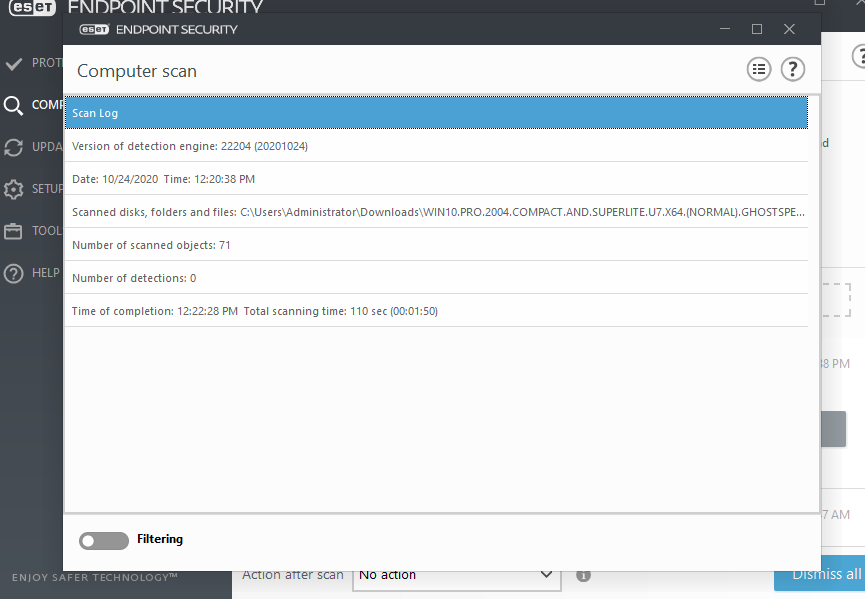Viewport: 865px width, 599px height.
Task: Click the gray button behind the dialog's right edge
Action: [834, 429]
